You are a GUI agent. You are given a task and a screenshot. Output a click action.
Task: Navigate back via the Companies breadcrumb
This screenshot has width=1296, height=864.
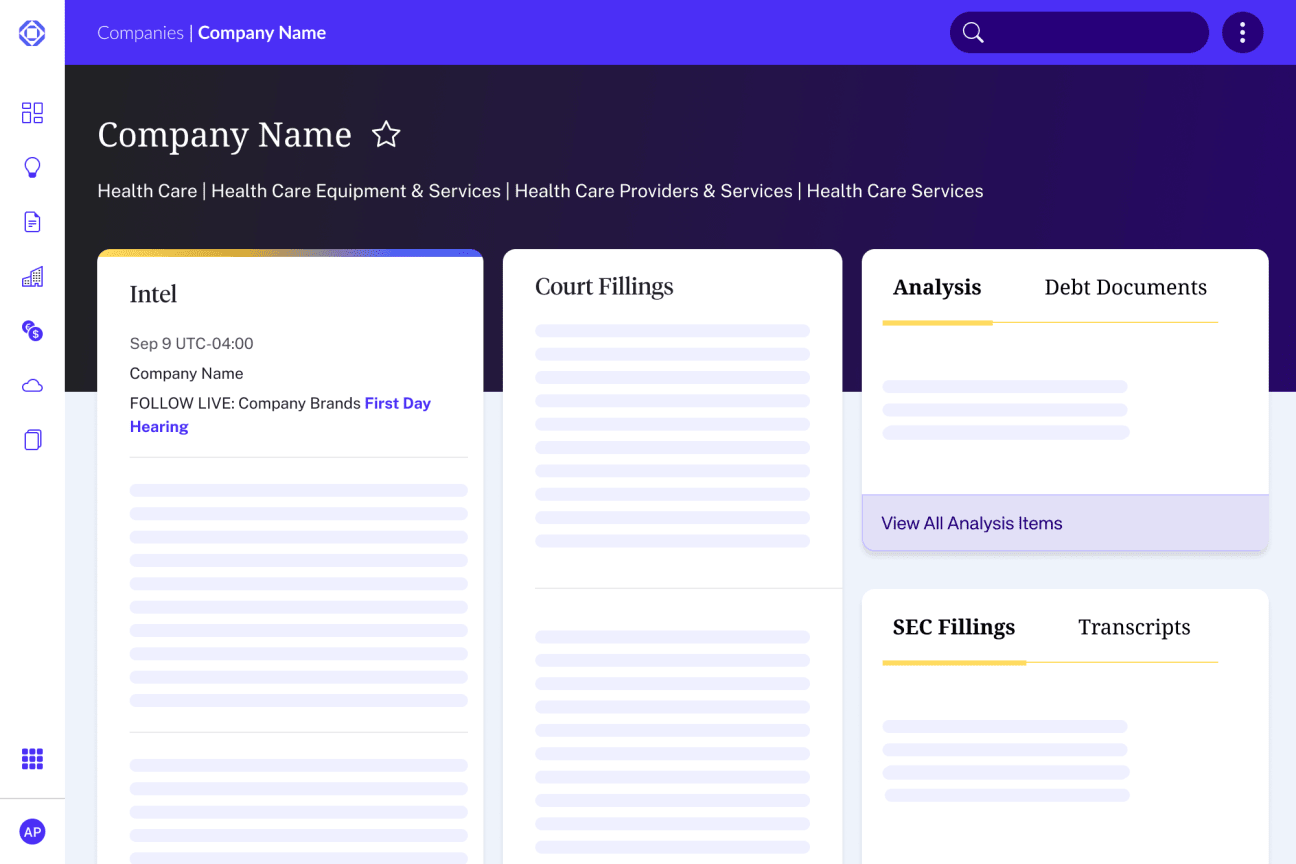tap(140, 32)
